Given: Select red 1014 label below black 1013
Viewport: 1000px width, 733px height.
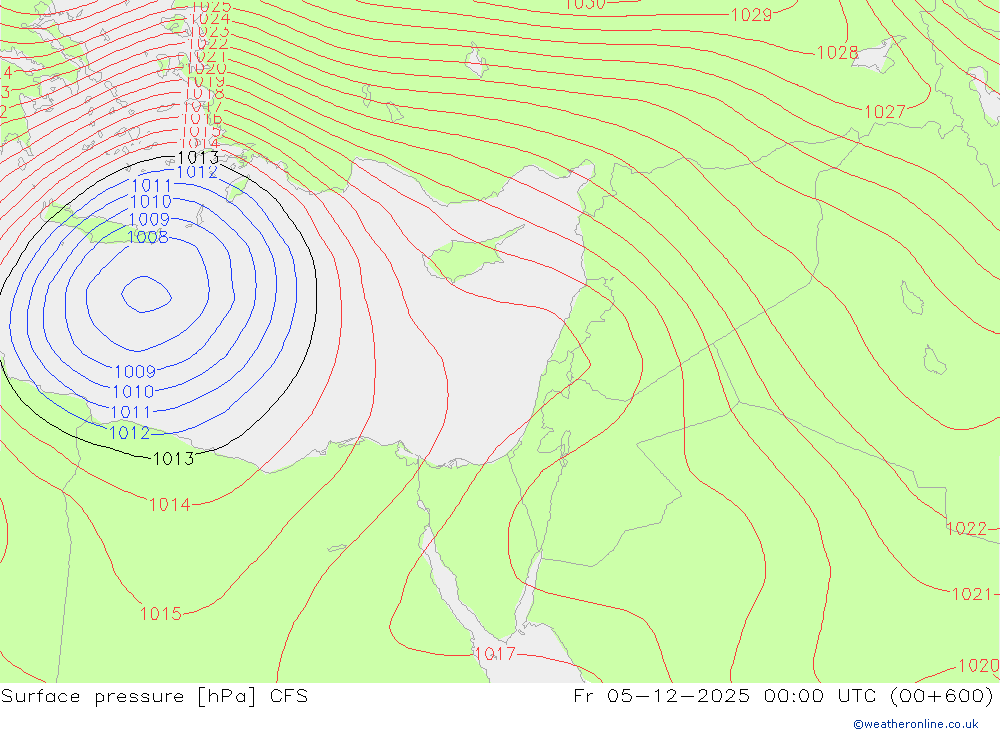Looking at the screenshot, I should click(170, 505).
